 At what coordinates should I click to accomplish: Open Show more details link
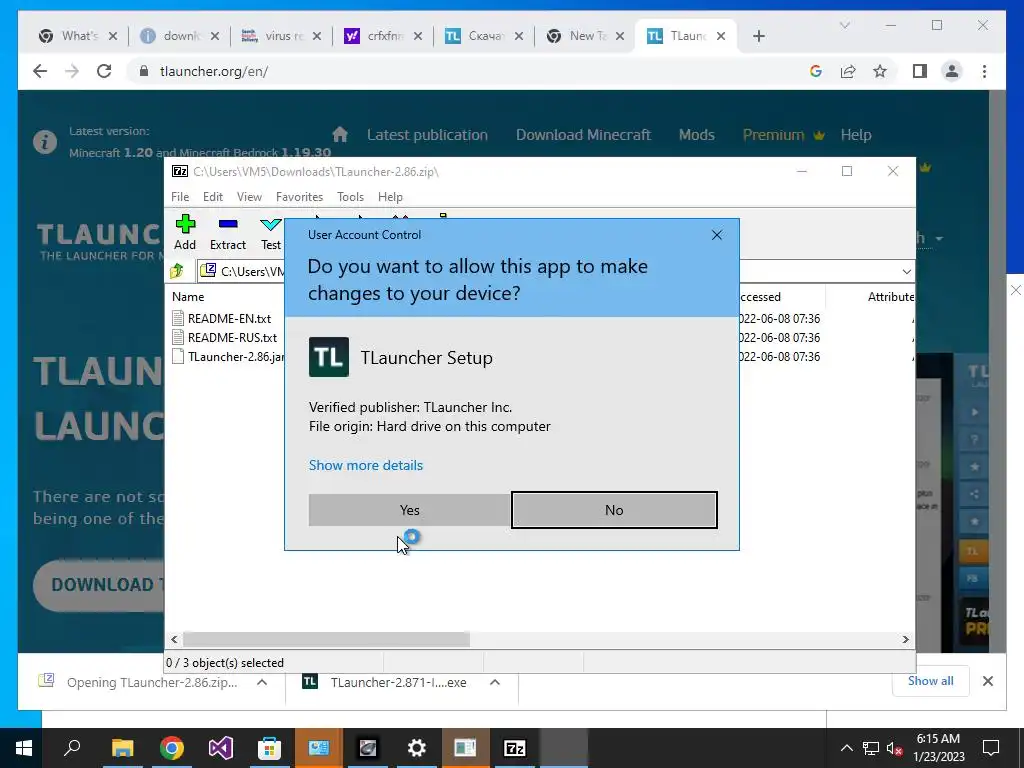[x=366, y=465]
